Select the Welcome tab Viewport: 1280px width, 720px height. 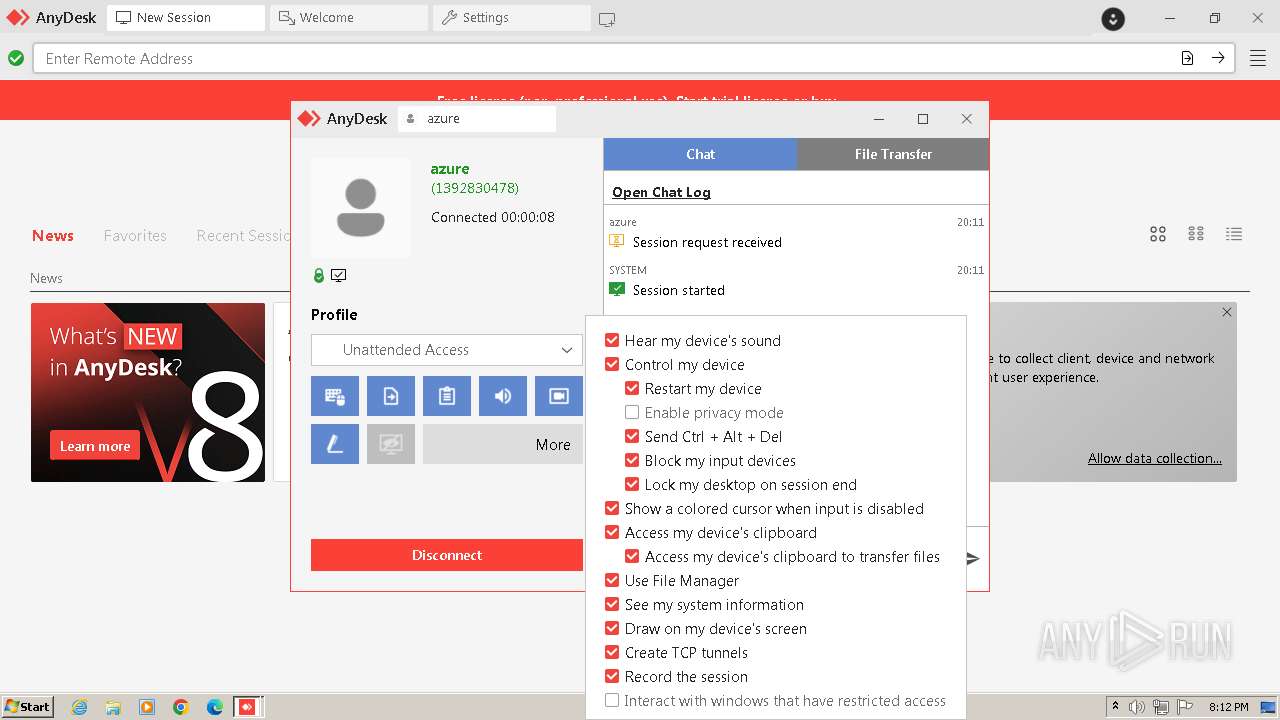tap(349, 18)
